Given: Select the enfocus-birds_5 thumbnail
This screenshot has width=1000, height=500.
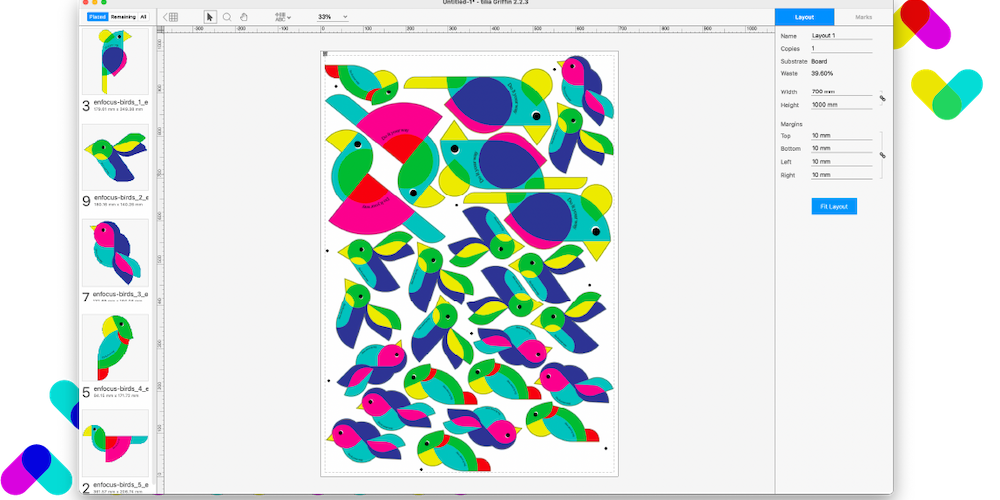Looking at the screenshot, I should pos(115,443).
